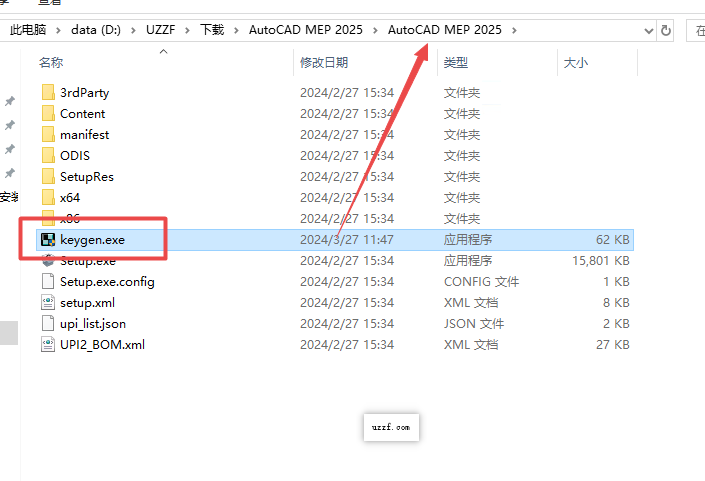
Task: Sort files by 修改日期 column header
Action: coord(324,62)
